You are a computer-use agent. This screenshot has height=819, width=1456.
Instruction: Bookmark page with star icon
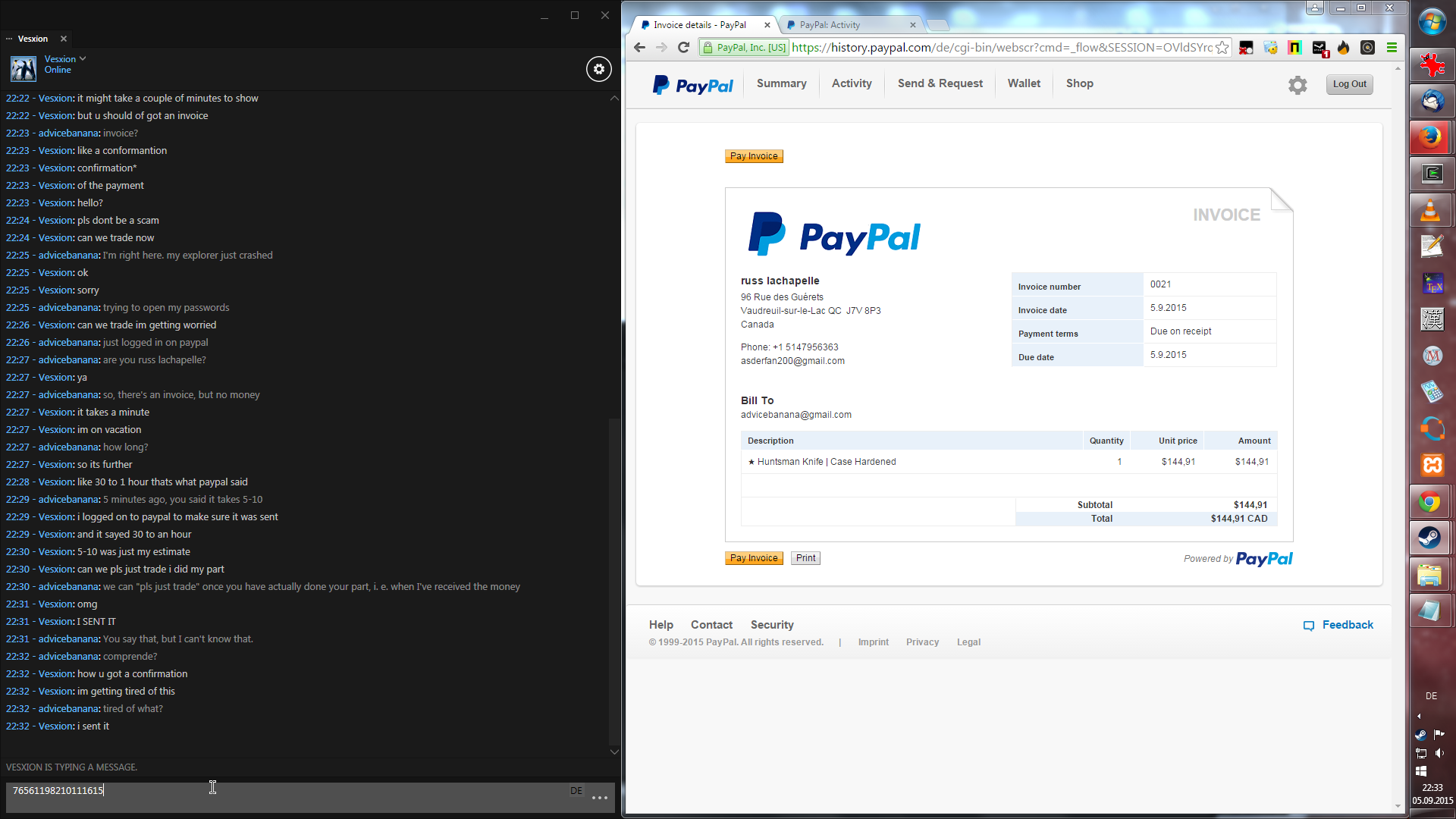pos(1222,48)
